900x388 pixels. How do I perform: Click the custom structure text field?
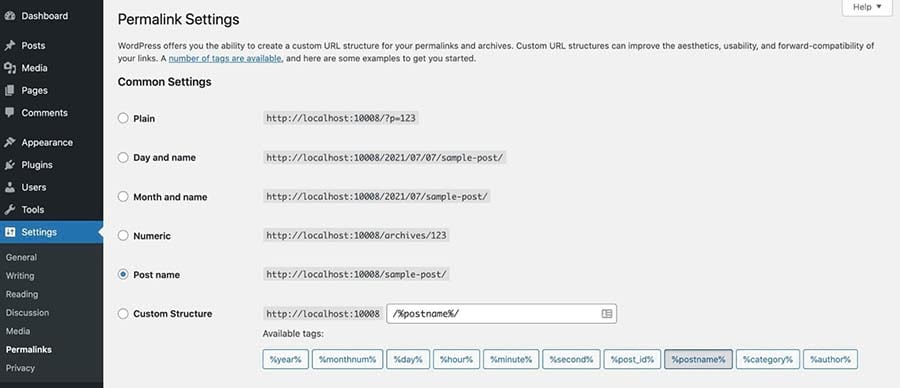(x=502, y=313)
